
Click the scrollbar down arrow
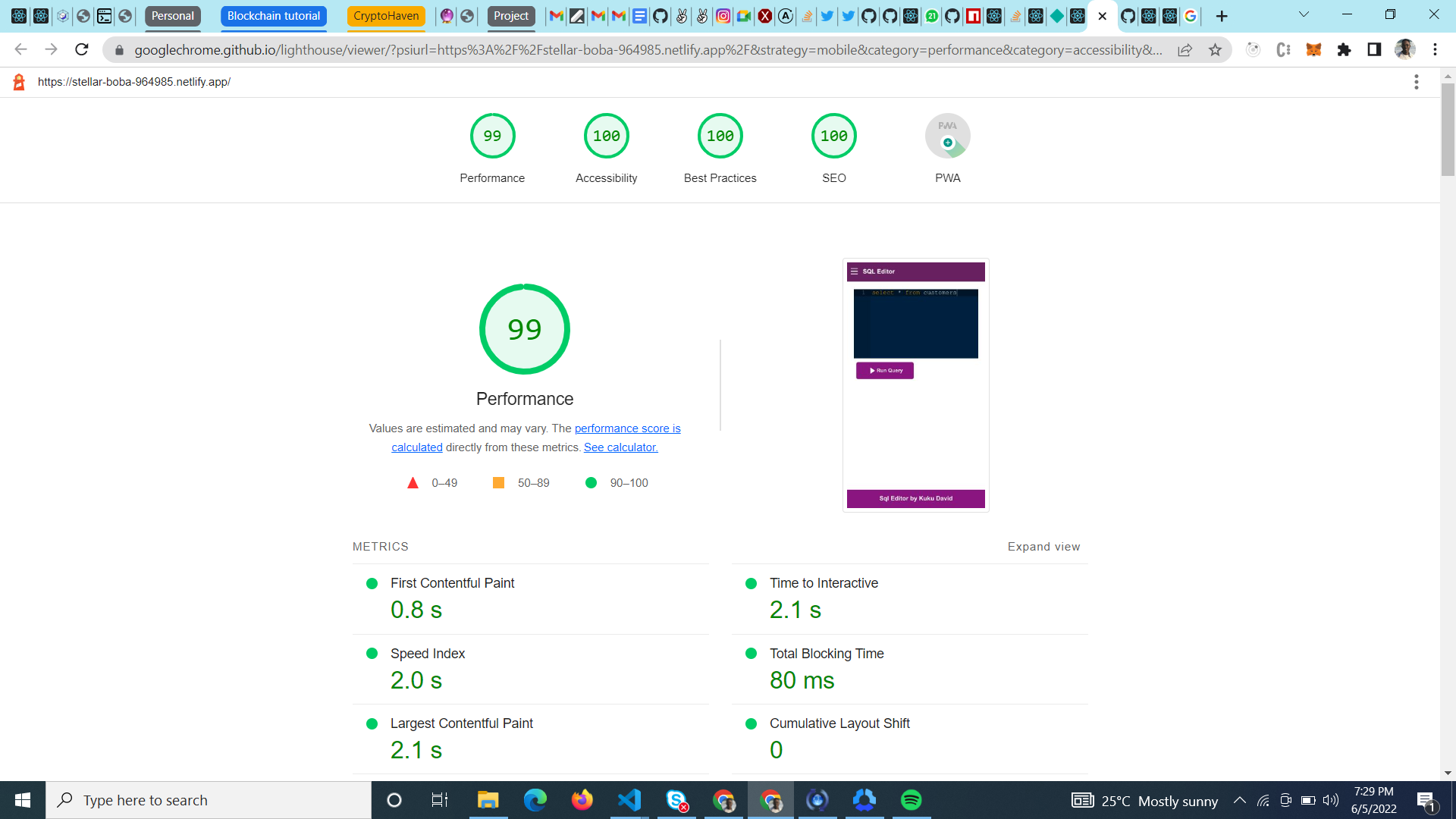pos(1448,773)
